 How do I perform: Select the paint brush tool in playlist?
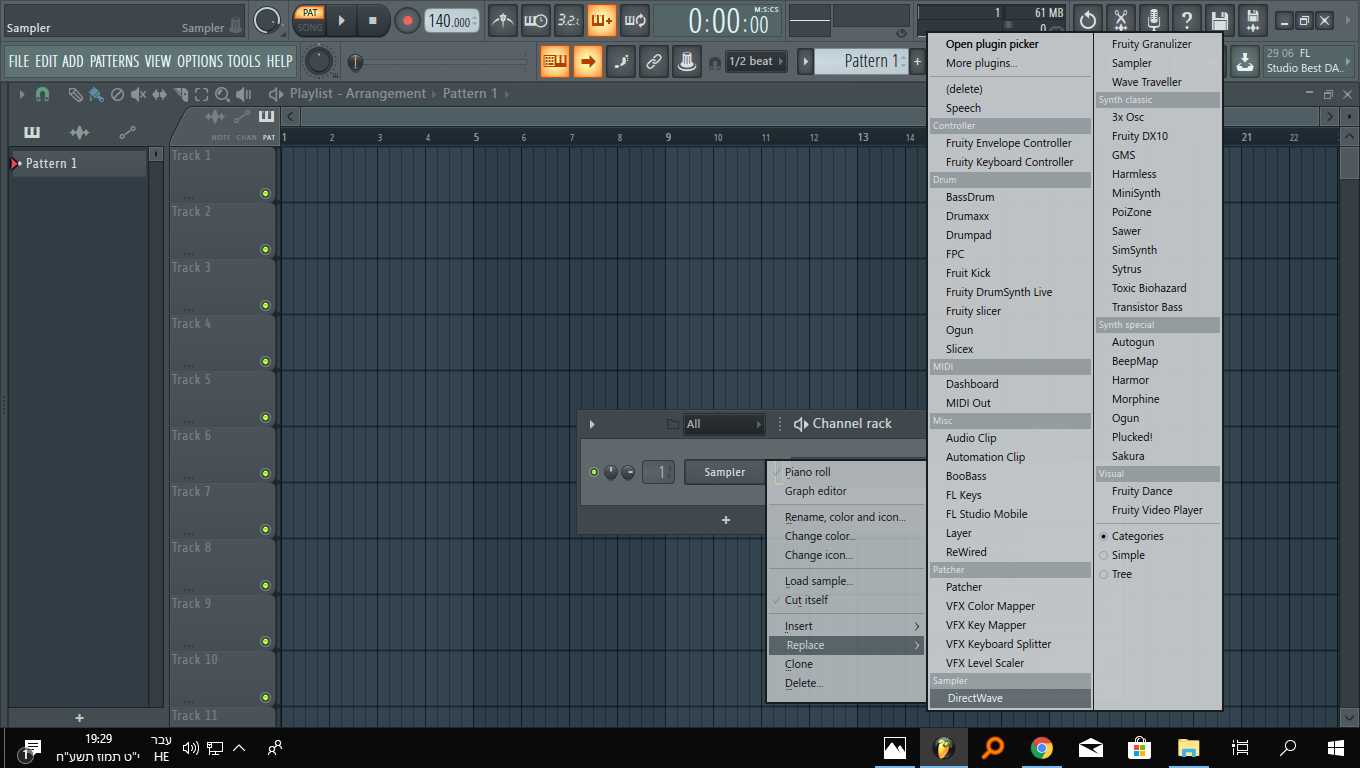tap(96, 94)
